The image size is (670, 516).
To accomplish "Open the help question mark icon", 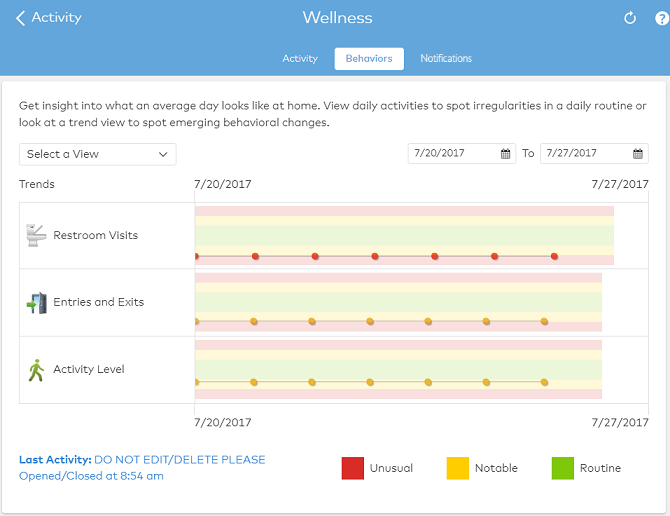I will click(x=661, y=18).
